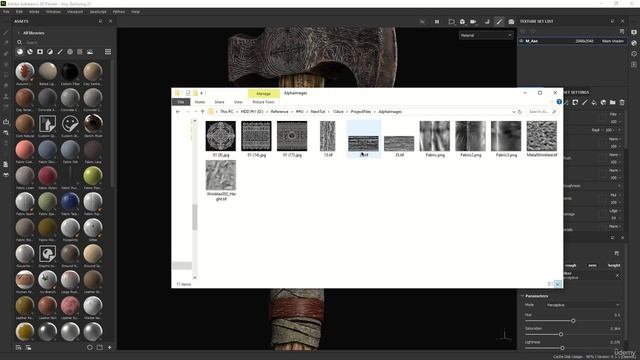Click Reference in Explorer breadcrumb
Viewport: 640px width, 360px height.
[280, 111]
